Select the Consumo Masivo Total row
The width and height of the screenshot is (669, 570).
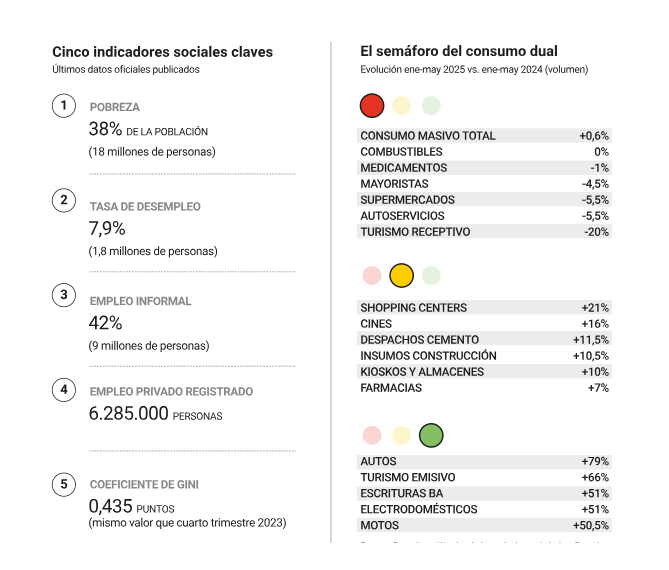[484, 136]
